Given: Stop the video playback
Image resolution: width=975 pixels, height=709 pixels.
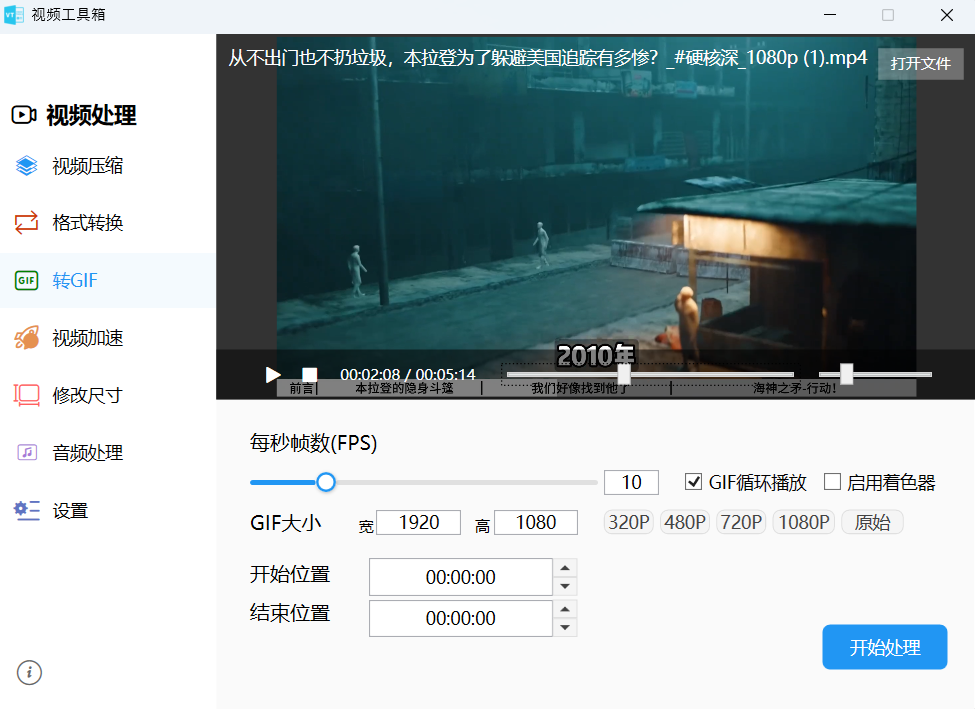Looking at the screenshot, I should pos(310,374).
